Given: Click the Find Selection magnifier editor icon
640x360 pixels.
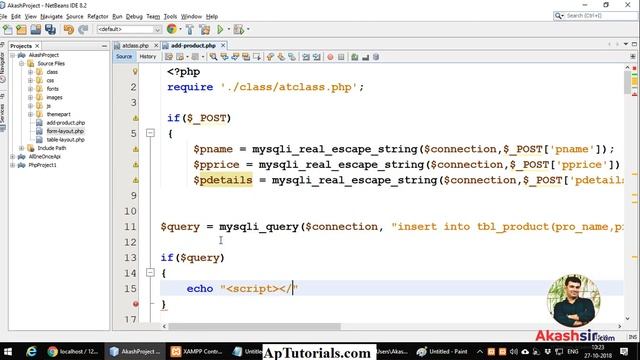Looking at the screenshot, I should [x=213, y=57].
